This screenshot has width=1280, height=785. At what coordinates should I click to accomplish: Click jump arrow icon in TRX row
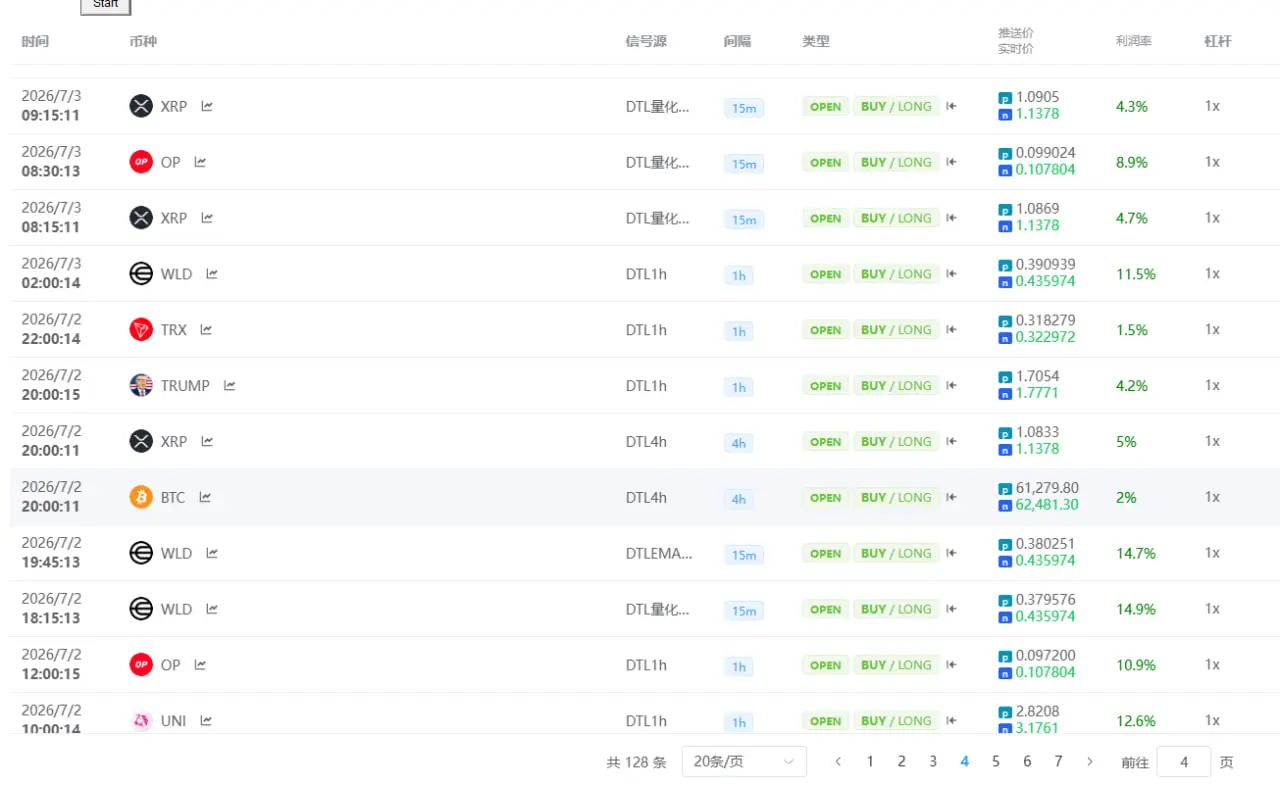click(951, 330)
